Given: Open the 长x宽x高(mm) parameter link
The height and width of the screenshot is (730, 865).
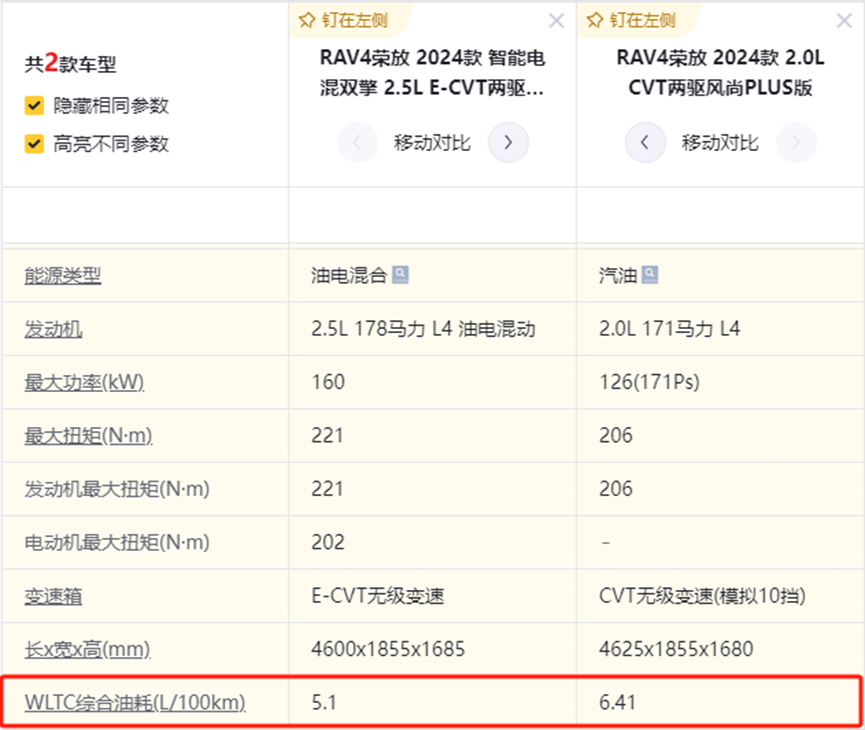Looking at the screenshot, I should (x=87, y=649).
